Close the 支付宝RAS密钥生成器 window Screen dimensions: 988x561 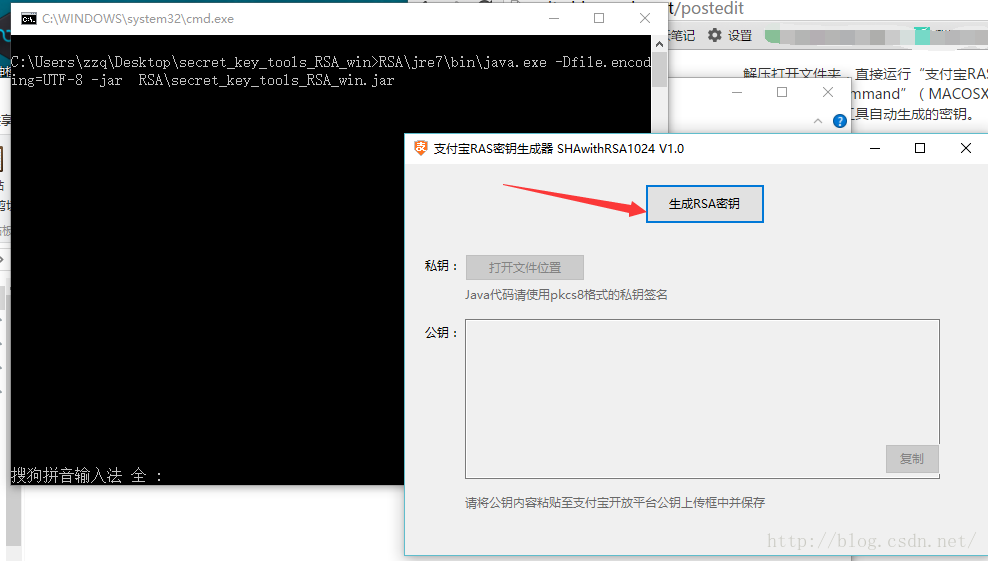click(965, 148)
